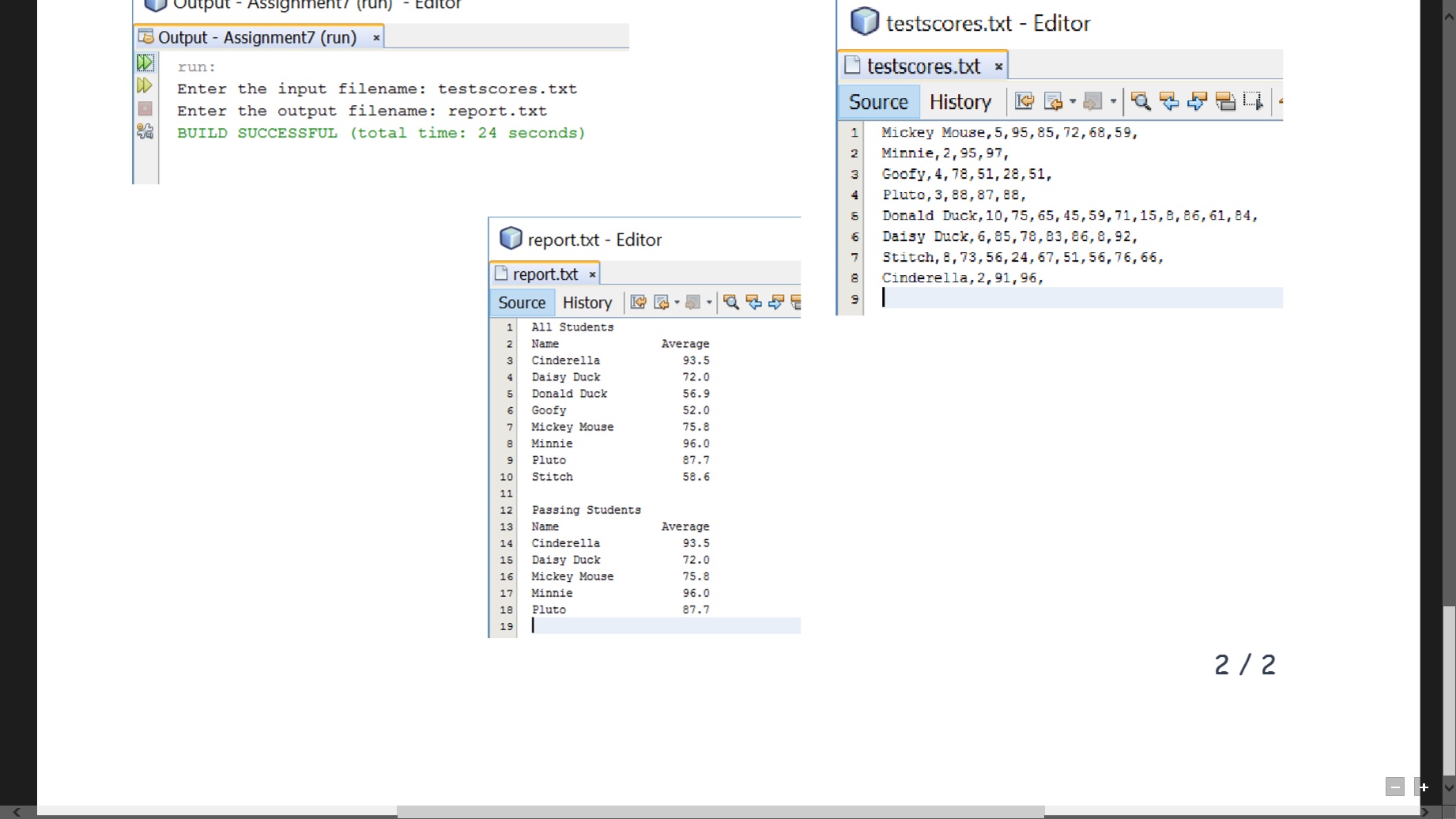This screenshot has height=819, width=1456.
Task: Click Find Next Occurrence in report.txt toolbar
Action: (776, 302)
